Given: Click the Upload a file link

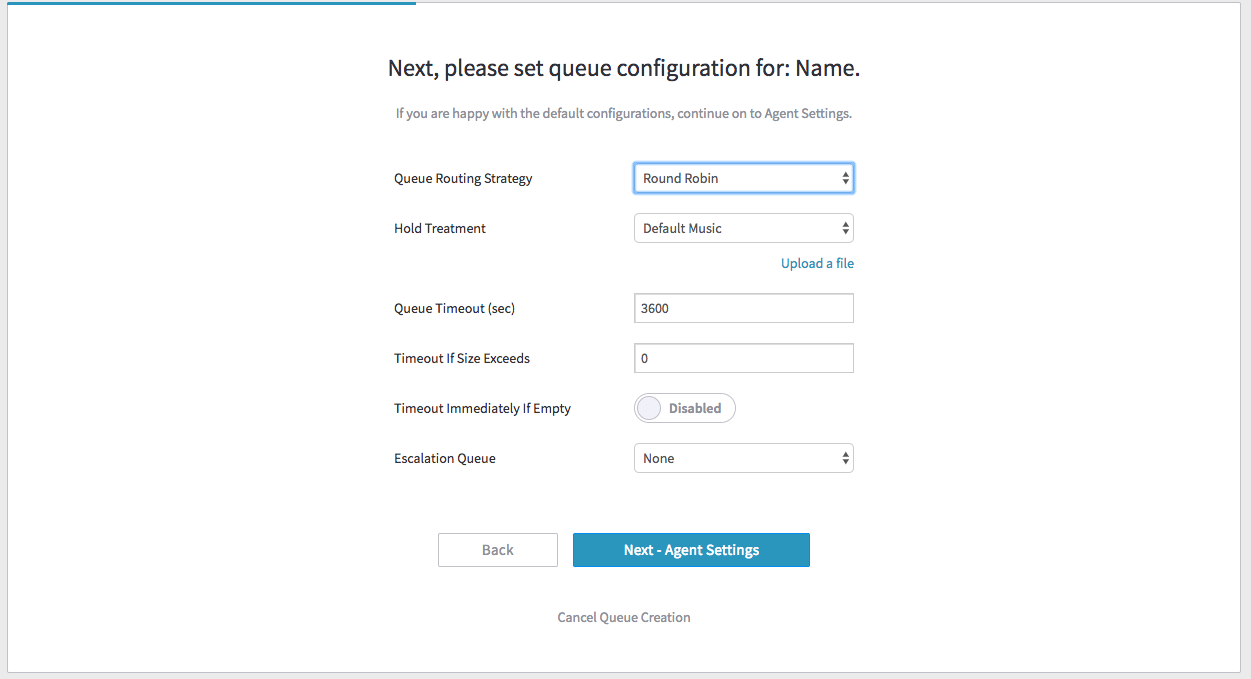Looking at the screenshot, I should 817,263.
